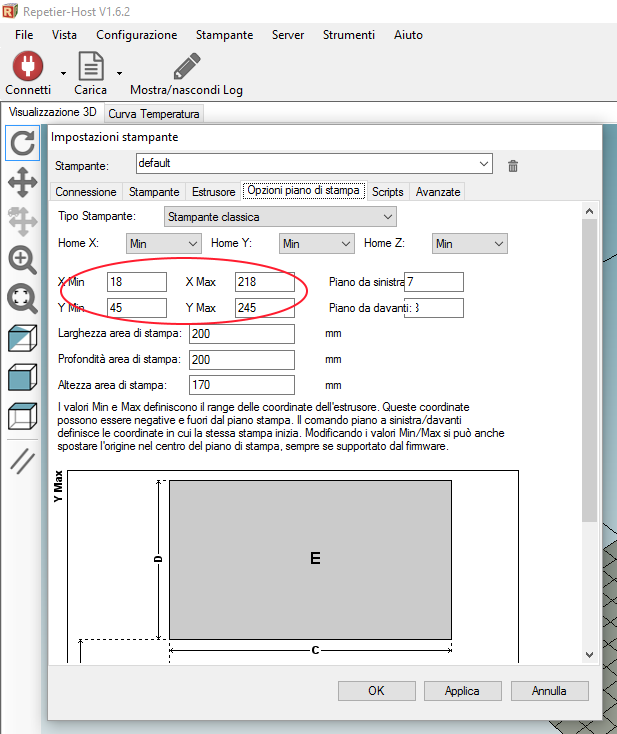Open the arrow next to Carica
This screenshot has height=734, width=617.
(119, 73)
